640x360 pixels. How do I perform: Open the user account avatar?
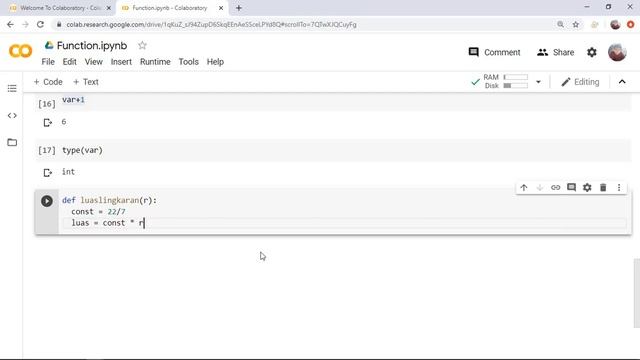point(617,52)
